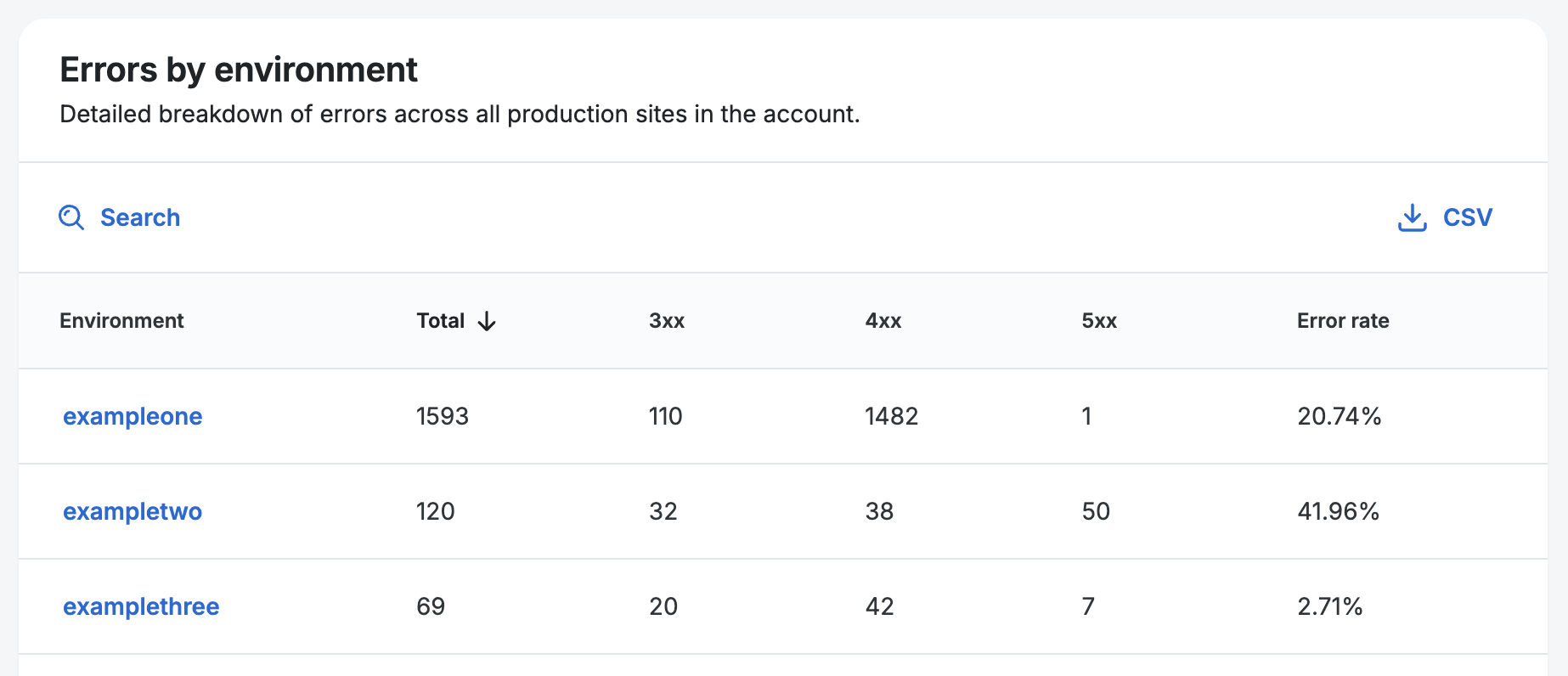Click the CSV download arrow icon
This screenshot has width=1568, height=676.
[x=1412, y=217]
